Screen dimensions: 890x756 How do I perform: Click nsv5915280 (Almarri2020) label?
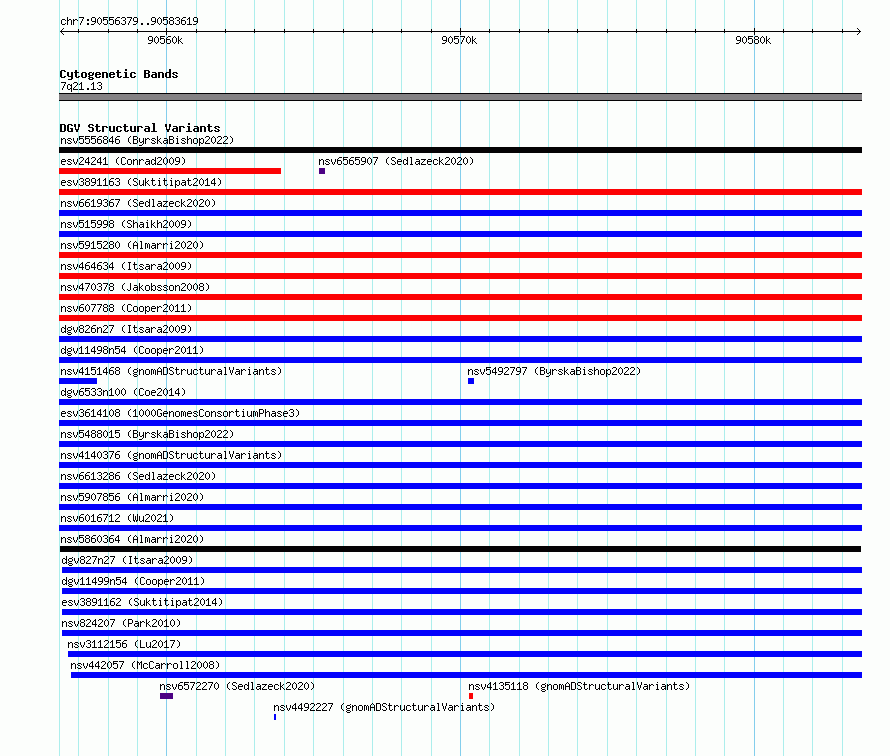(x=132, y=245)
